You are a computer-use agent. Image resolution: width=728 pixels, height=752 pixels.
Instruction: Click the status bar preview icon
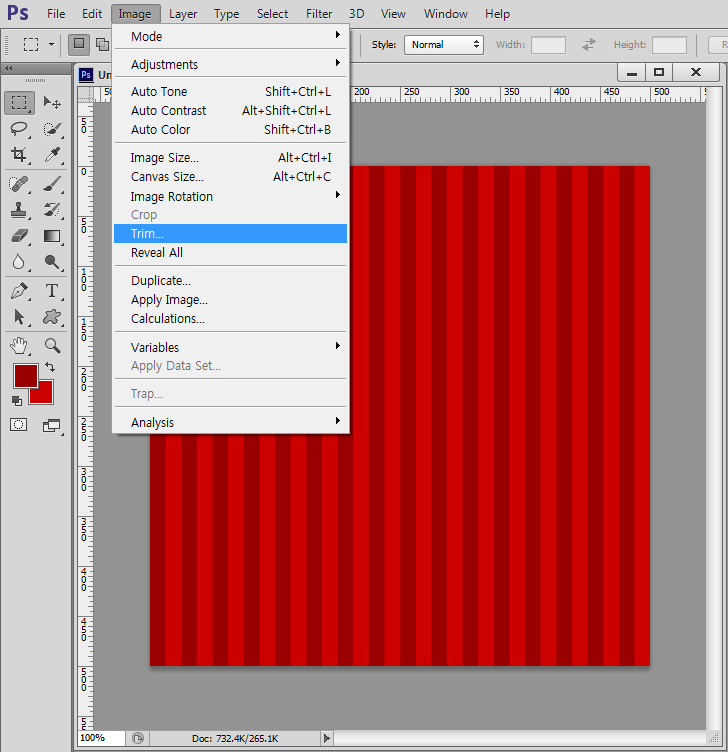click(138, 738)
